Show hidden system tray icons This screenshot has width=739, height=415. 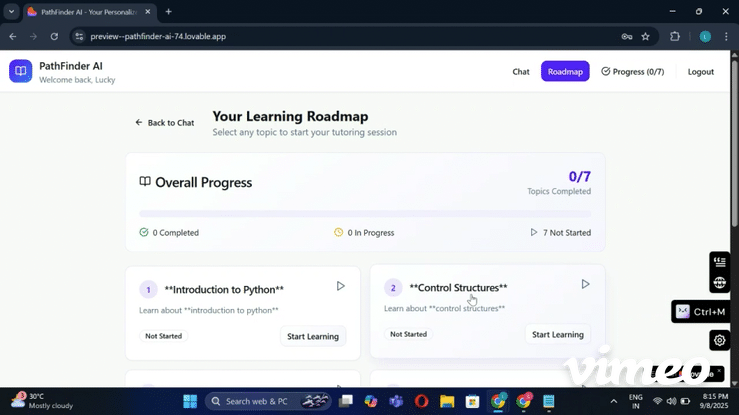[x=614, y=401]
